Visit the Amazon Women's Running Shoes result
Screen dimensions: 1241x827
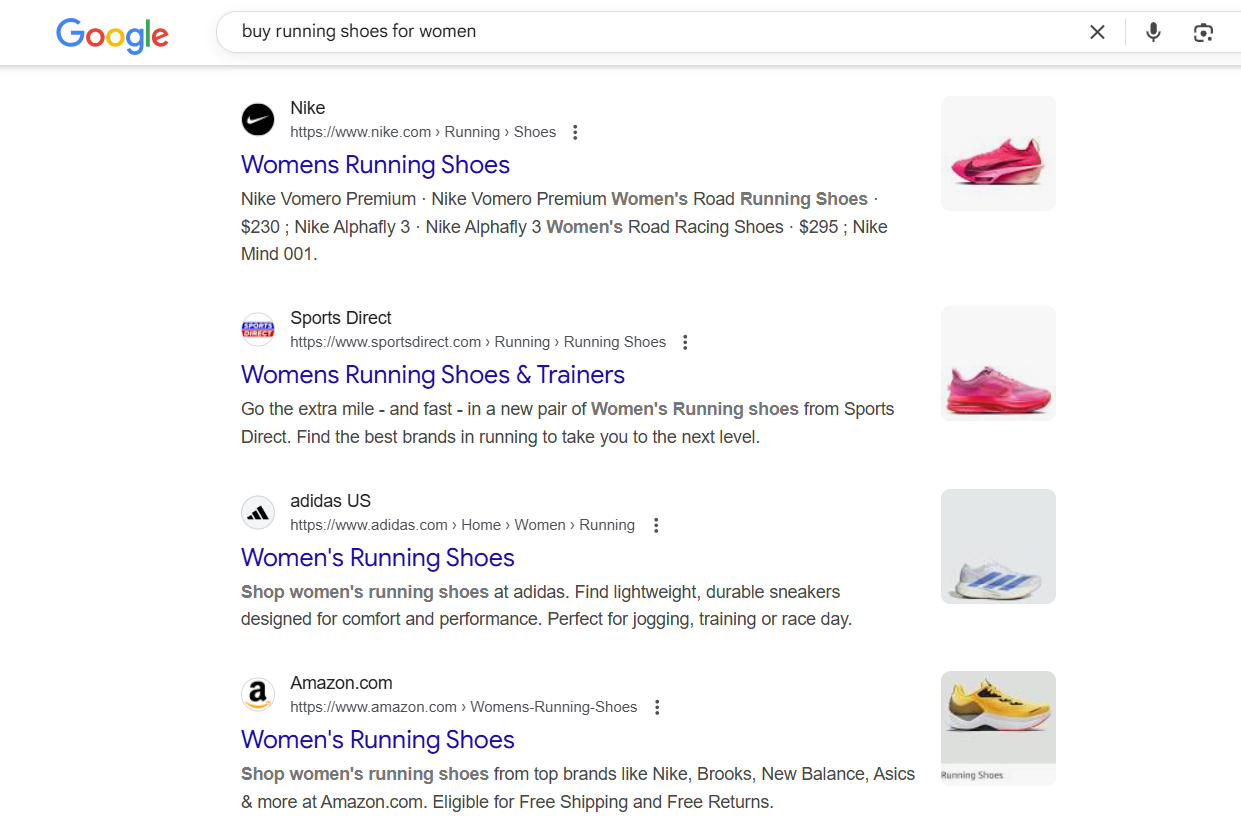[x=378, y=739]
